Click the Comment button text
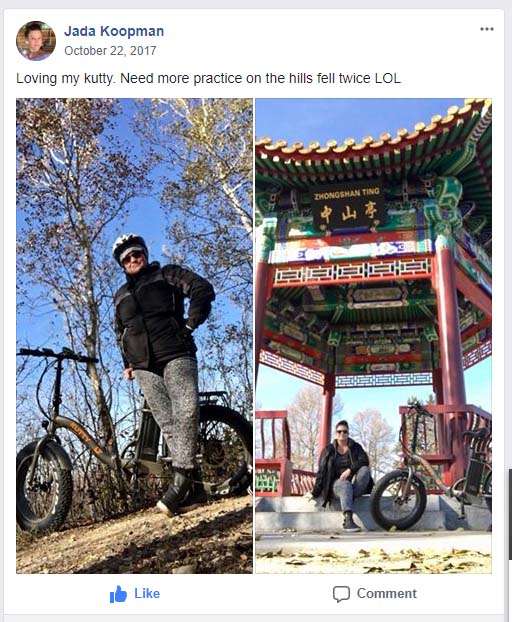The image size is (512, 622). click(387, 593)
